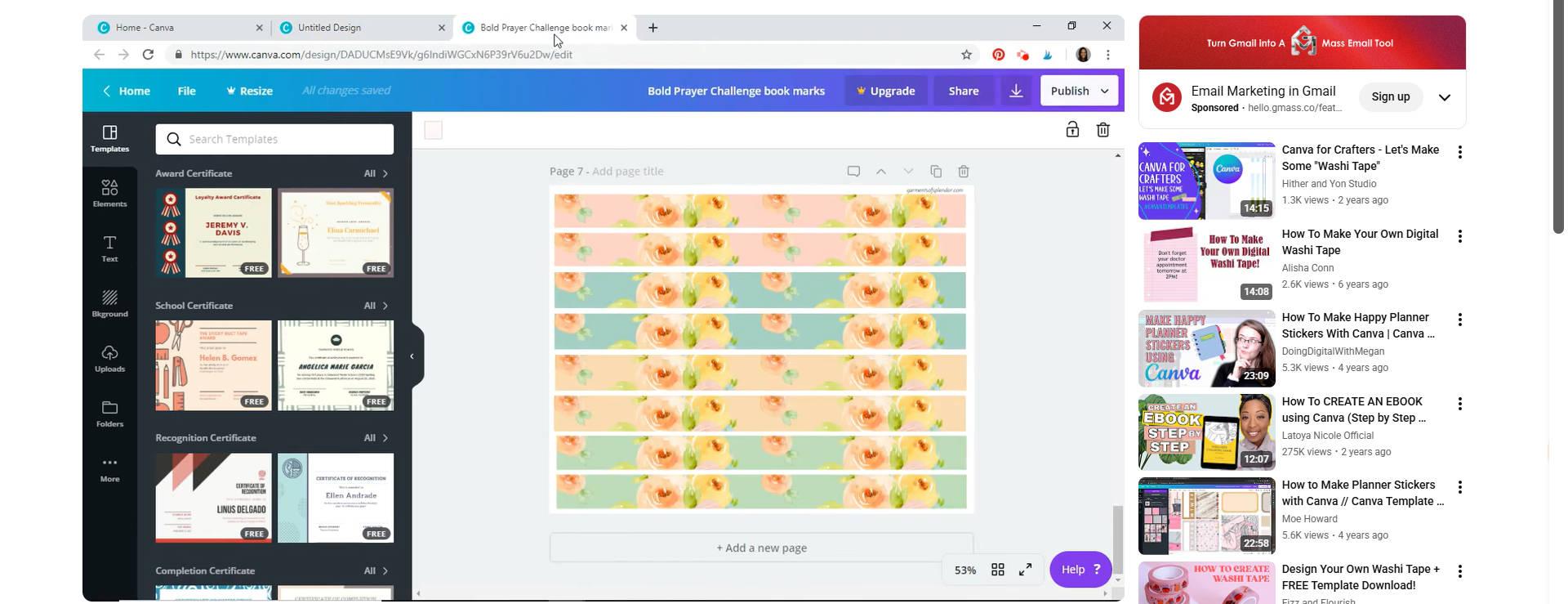
Task: Click the Search Templates field
Action: coord(274,139)
